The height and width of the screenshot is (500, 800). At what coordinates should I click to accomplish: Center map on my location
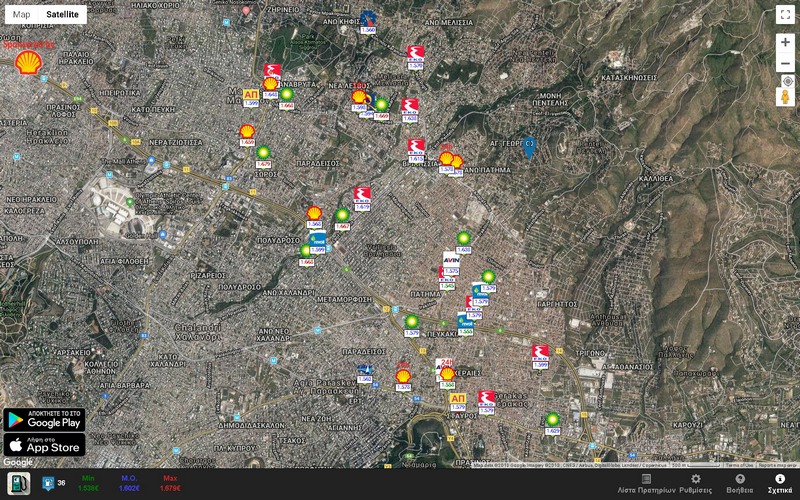(x=788, y=81)
